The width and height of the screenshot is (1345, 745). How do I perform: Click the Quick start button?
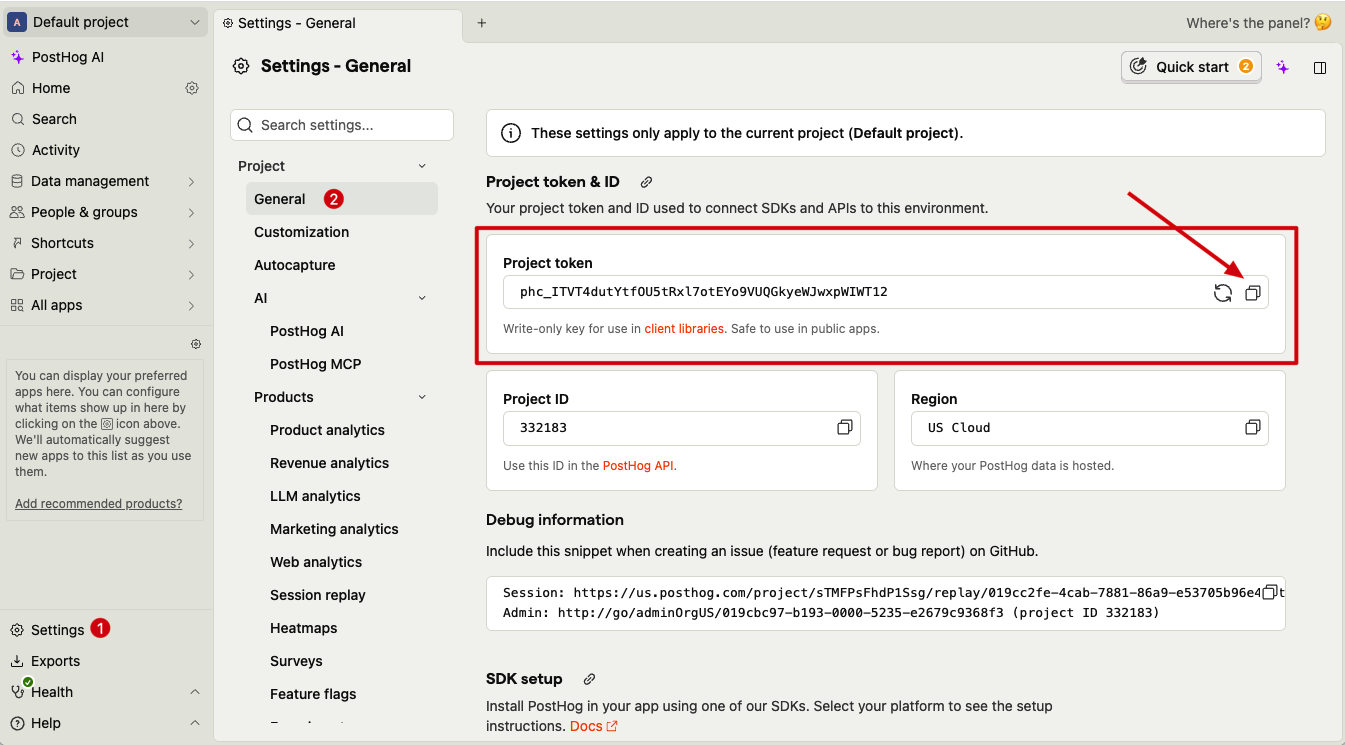pyautogui.click(x=1191, y=67)
